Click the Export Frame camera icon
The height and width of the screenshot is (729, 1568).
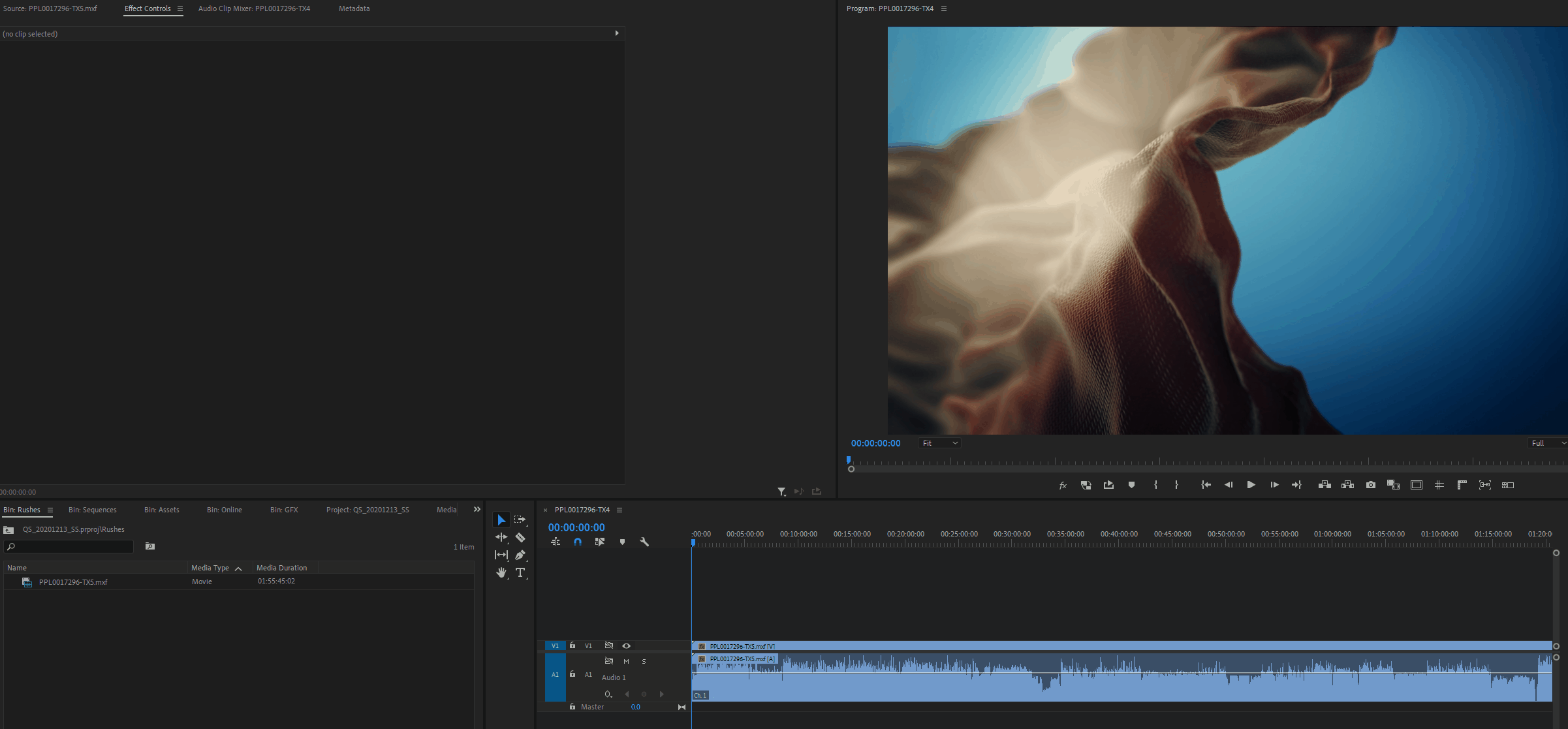pyautogui.click(x=1370, y=485)
